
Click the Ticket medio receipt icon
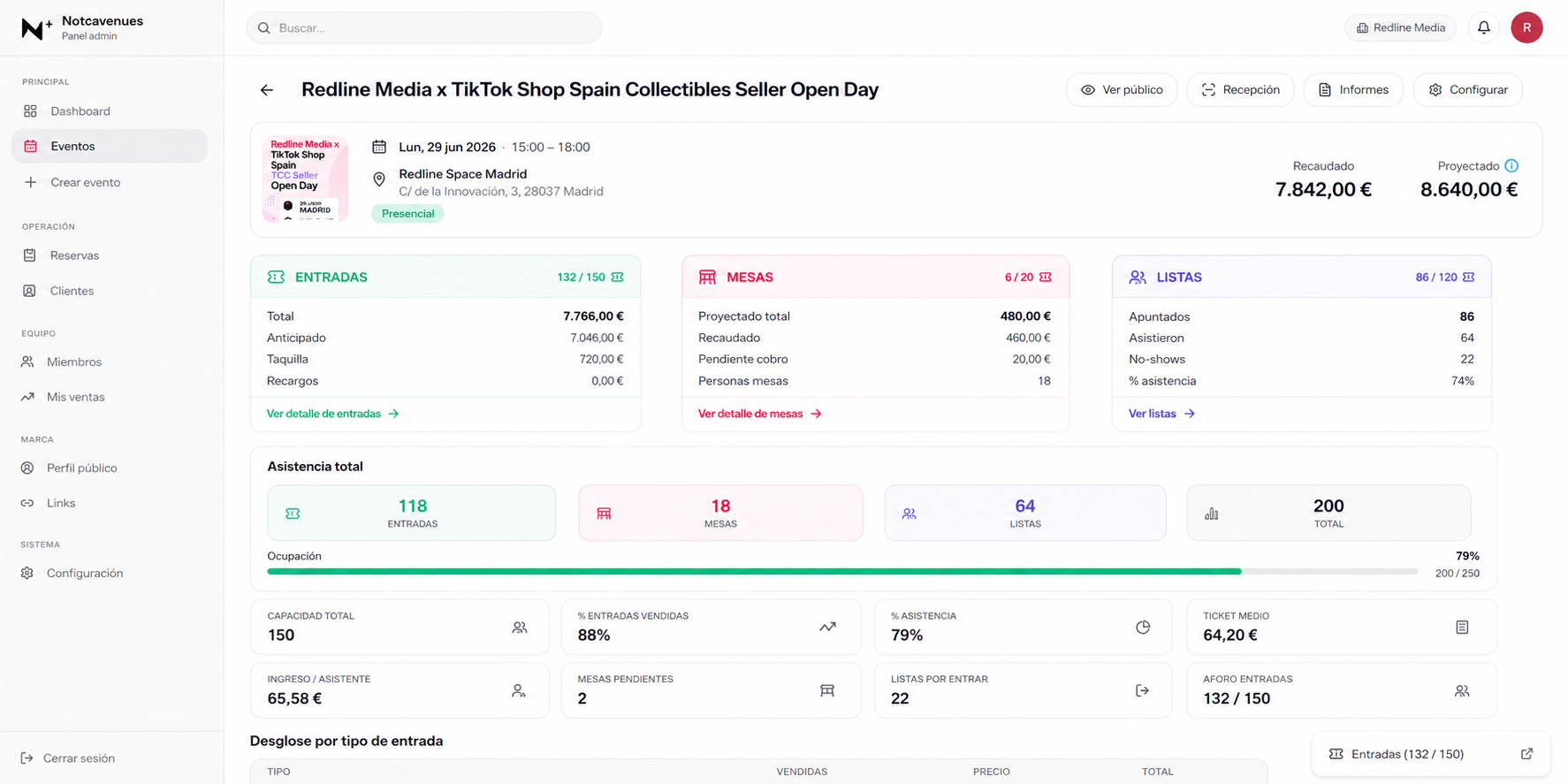1462,628
